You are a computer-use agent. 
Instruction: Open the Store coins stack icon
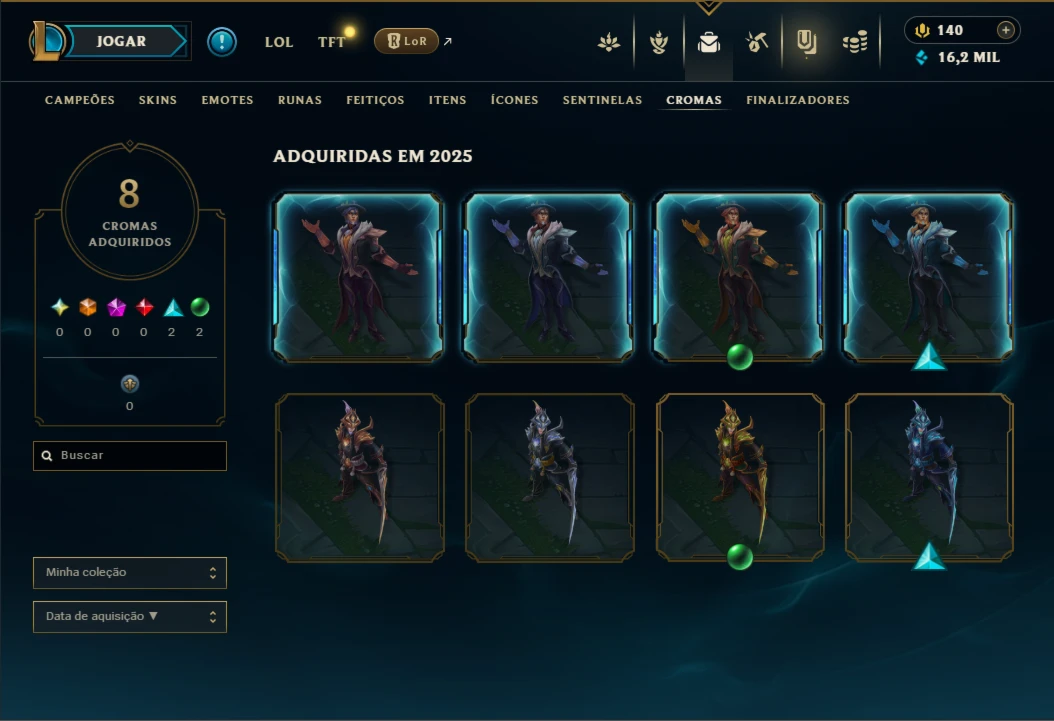pyautogui.click(x=855, y=42)
